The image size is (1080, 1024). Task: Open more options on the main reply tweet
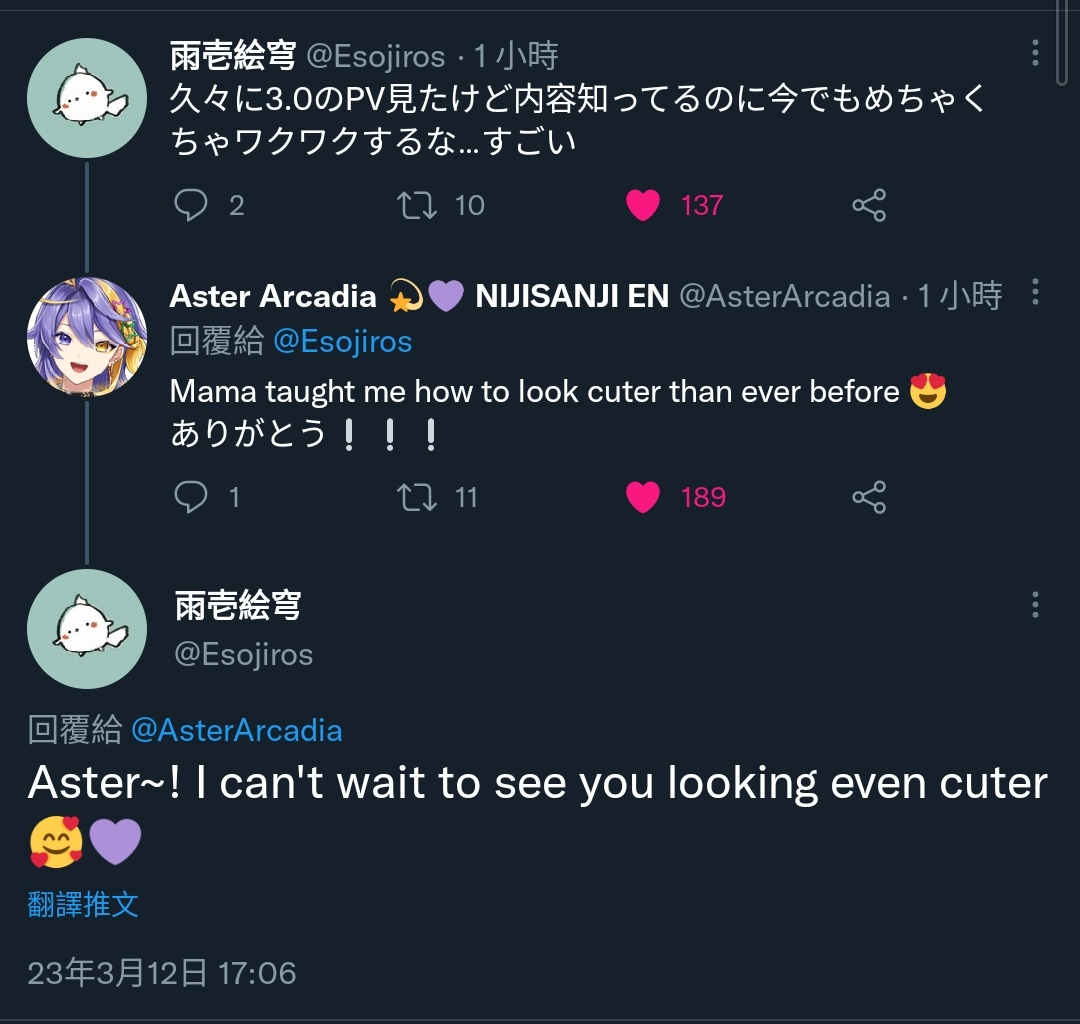1035,604
